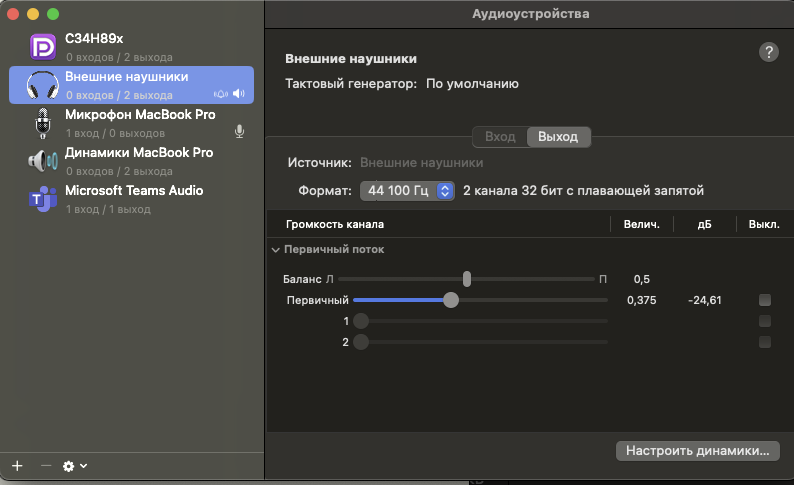Switch to the Выход tab

tap(558, 137)
